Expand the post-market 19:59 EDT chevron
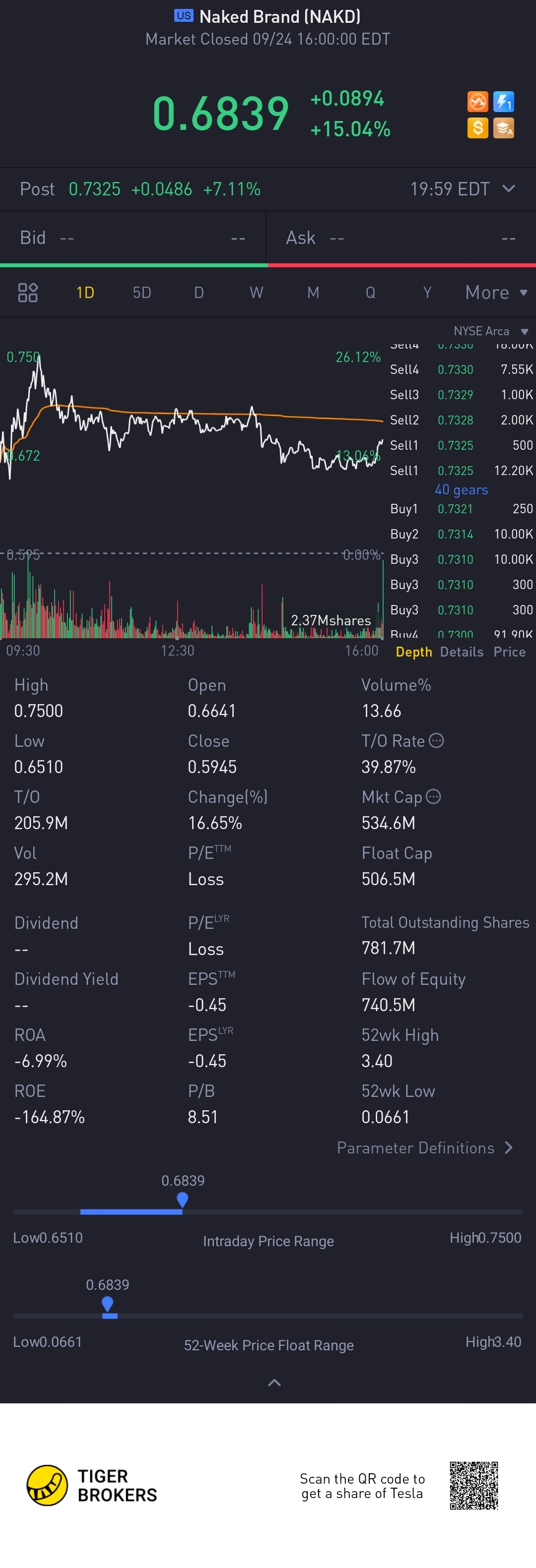This screenshot has width=536, height=1568. pyautogui.click(x=509, y=189)
